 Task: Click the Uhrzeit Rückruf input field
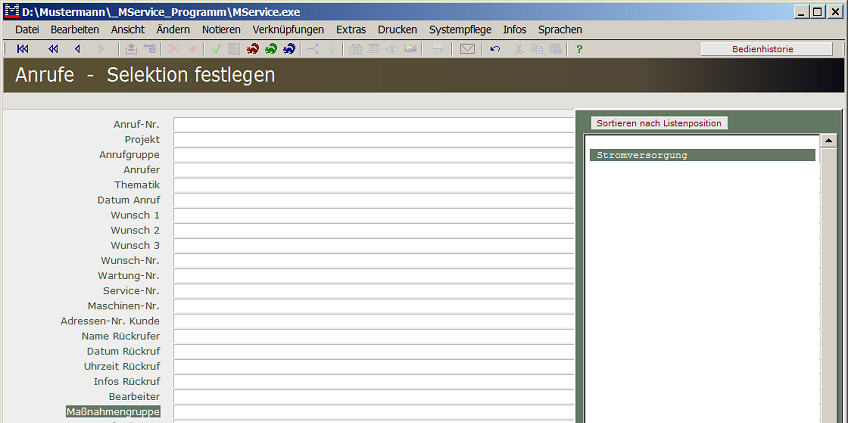pyautogui.click(x=374, y=367)
